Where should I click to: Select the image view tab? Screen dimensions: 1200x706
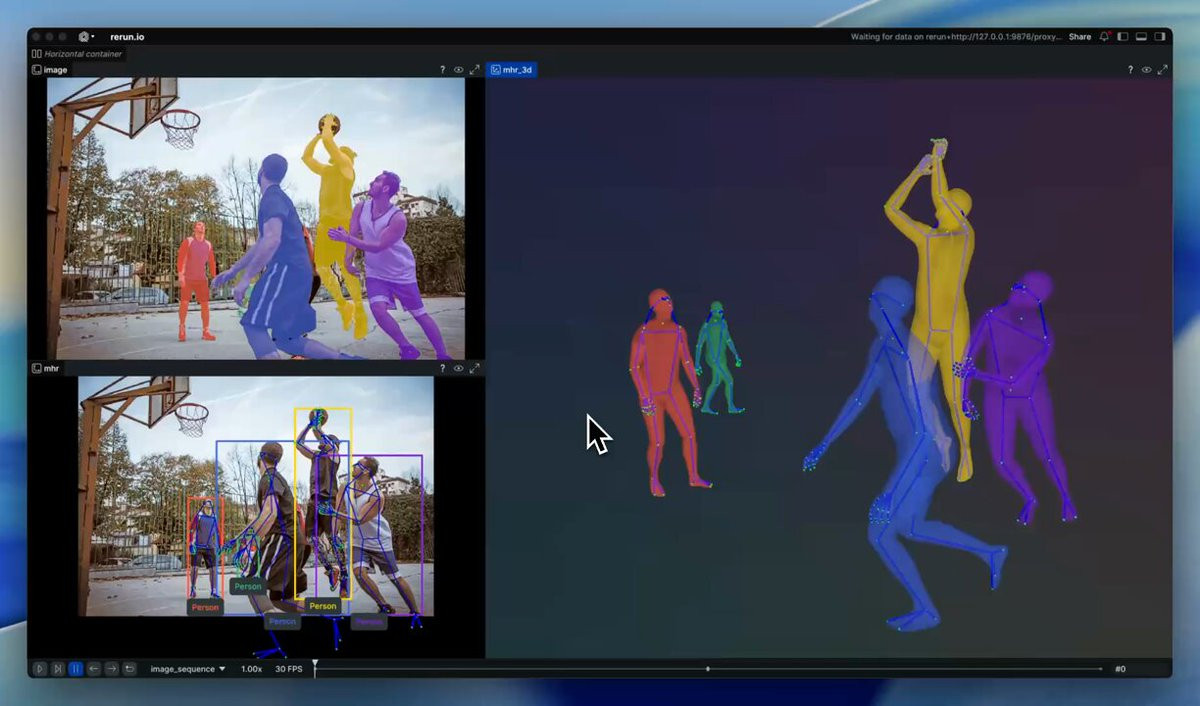[50, 70]
